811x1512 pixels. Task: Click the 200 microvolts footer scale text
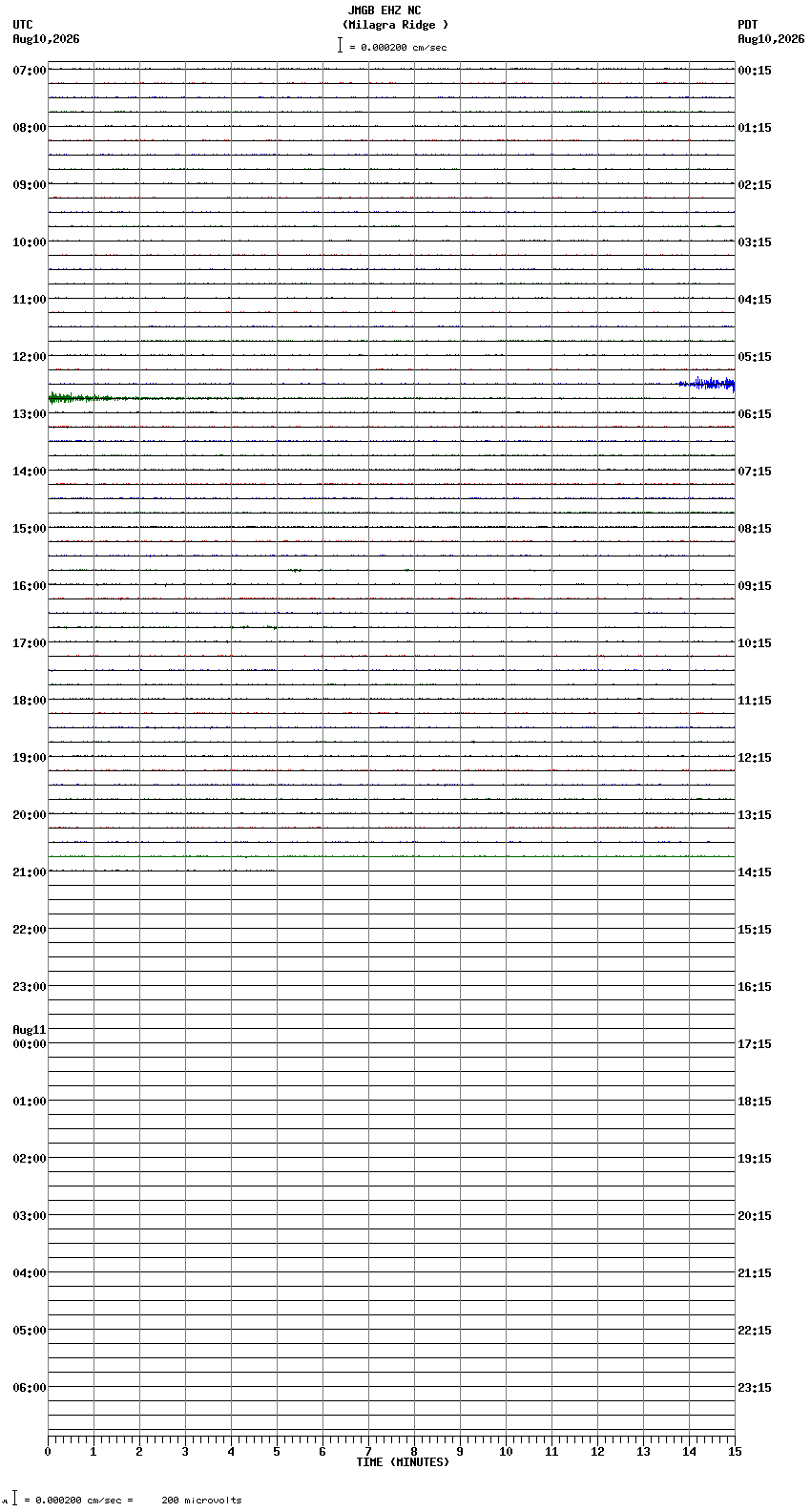(201, 1501)
